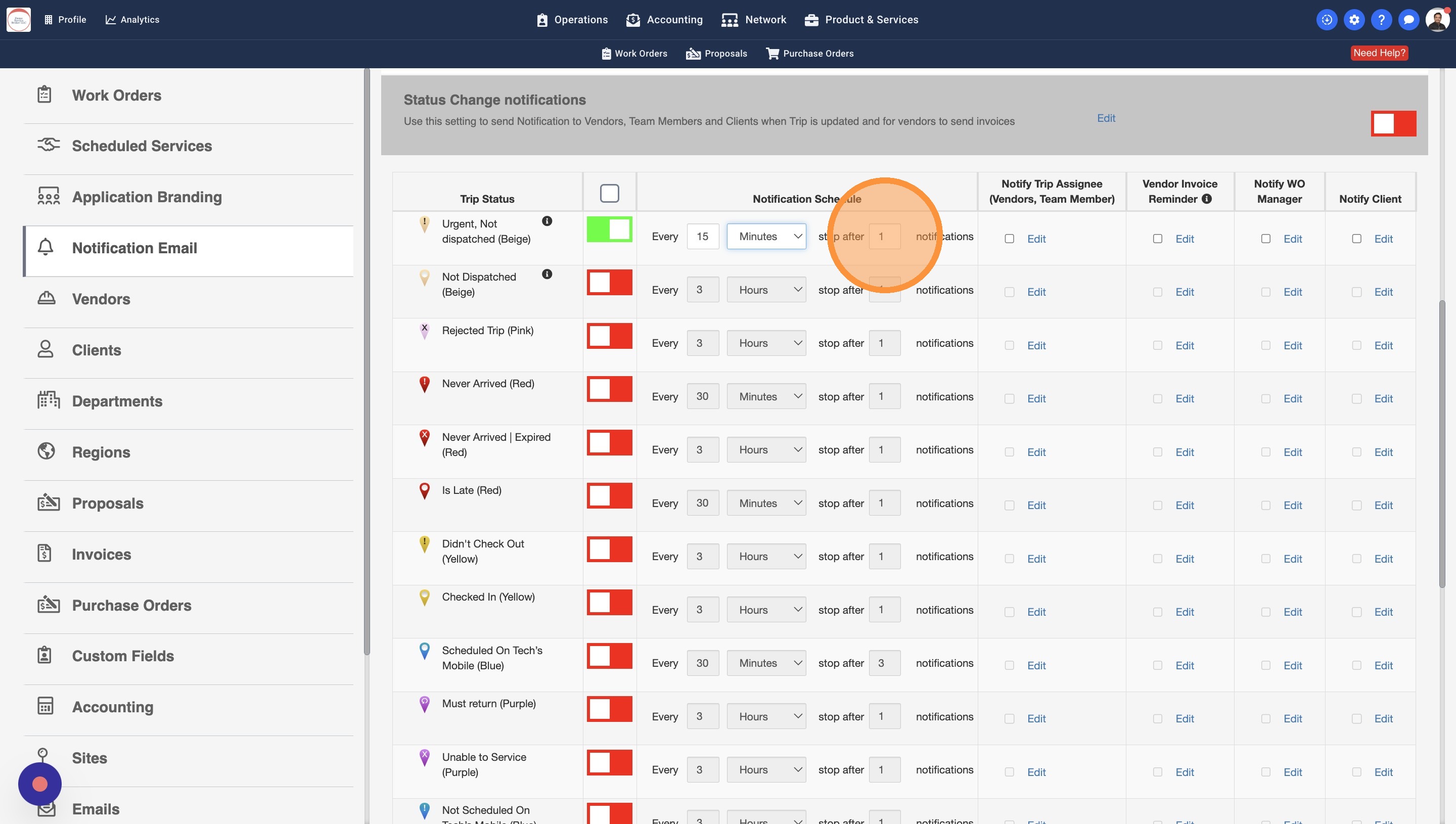The width and height of the screenshot is (1456, 824).
Task: Open the settings gear icon in header
Action: point(1353,20)
